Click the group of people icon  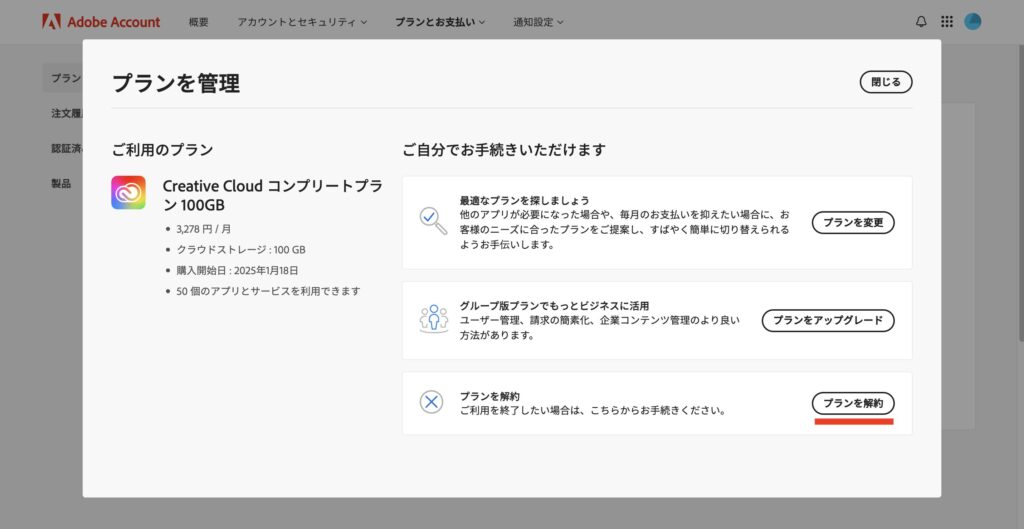[432, 320]
